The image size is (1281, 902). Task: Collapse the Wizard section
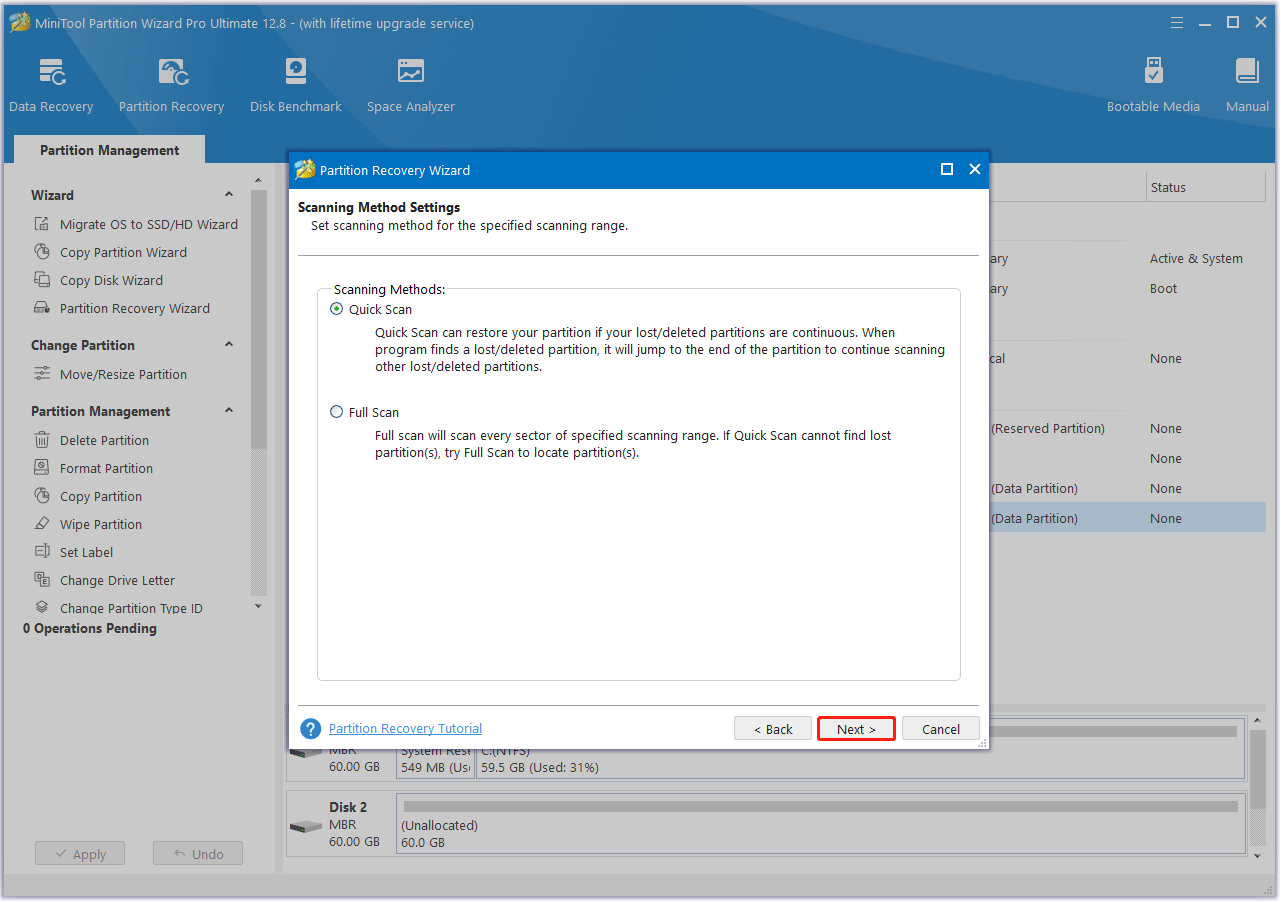(x=229, y=195)
